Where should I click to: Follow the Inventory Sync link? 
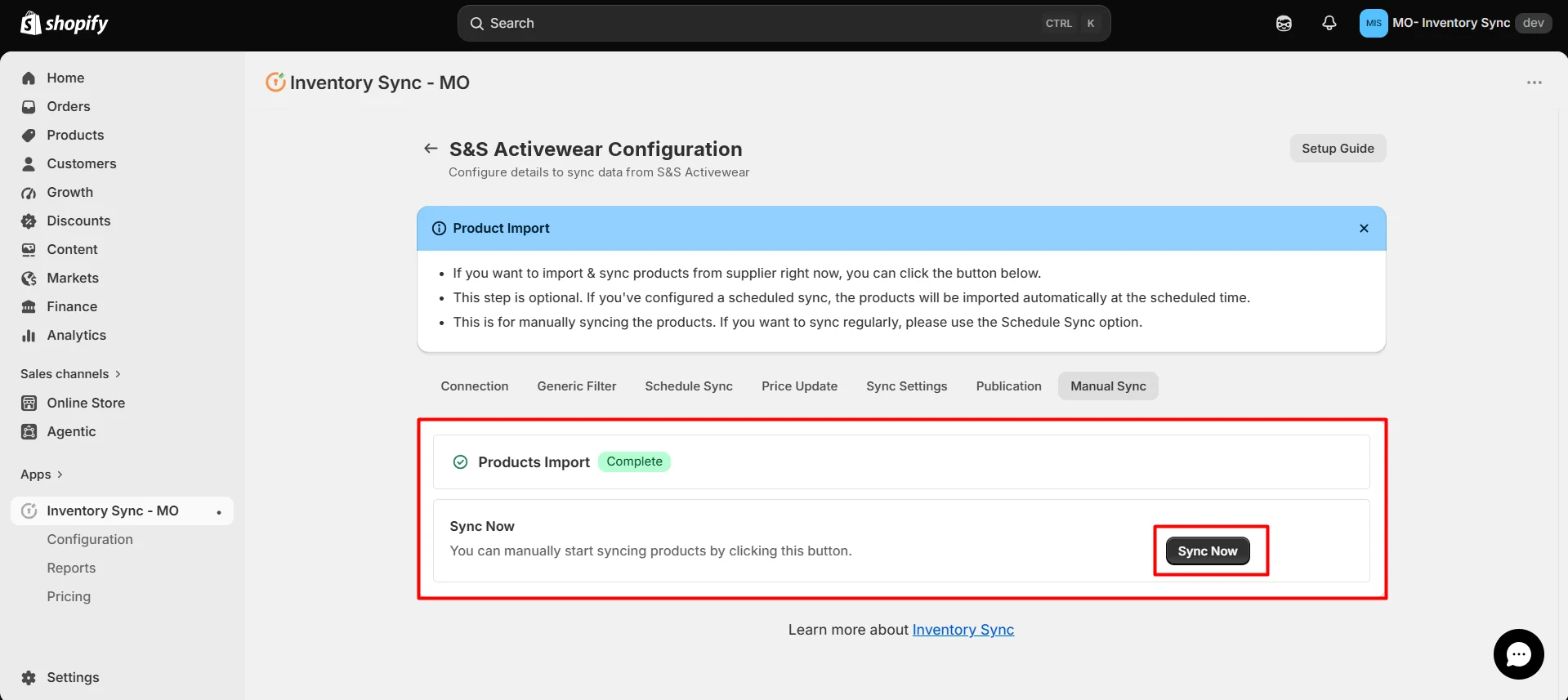[x=963, y=630]
